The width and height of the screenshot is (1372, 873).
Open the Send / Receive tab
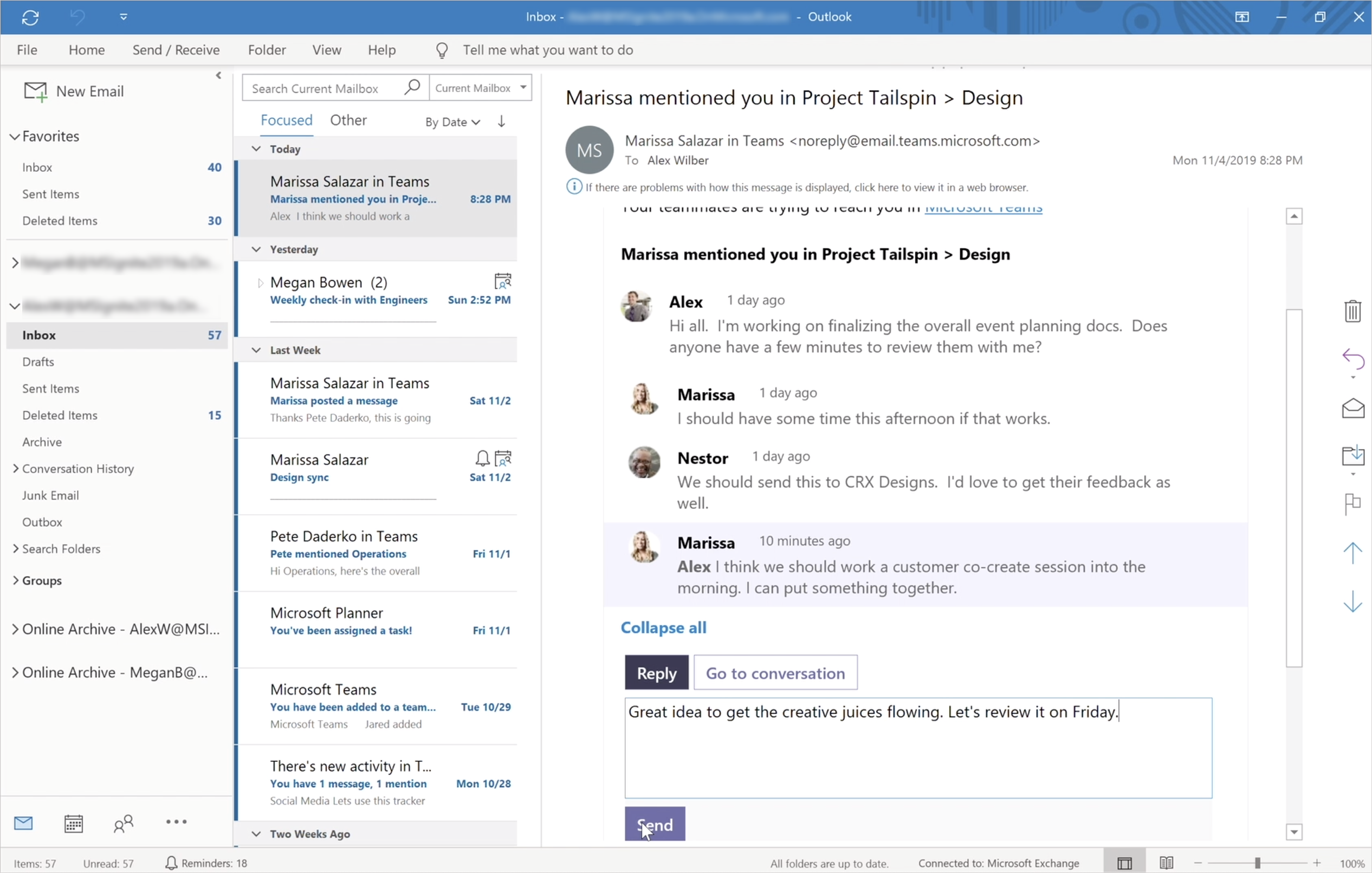176,50
